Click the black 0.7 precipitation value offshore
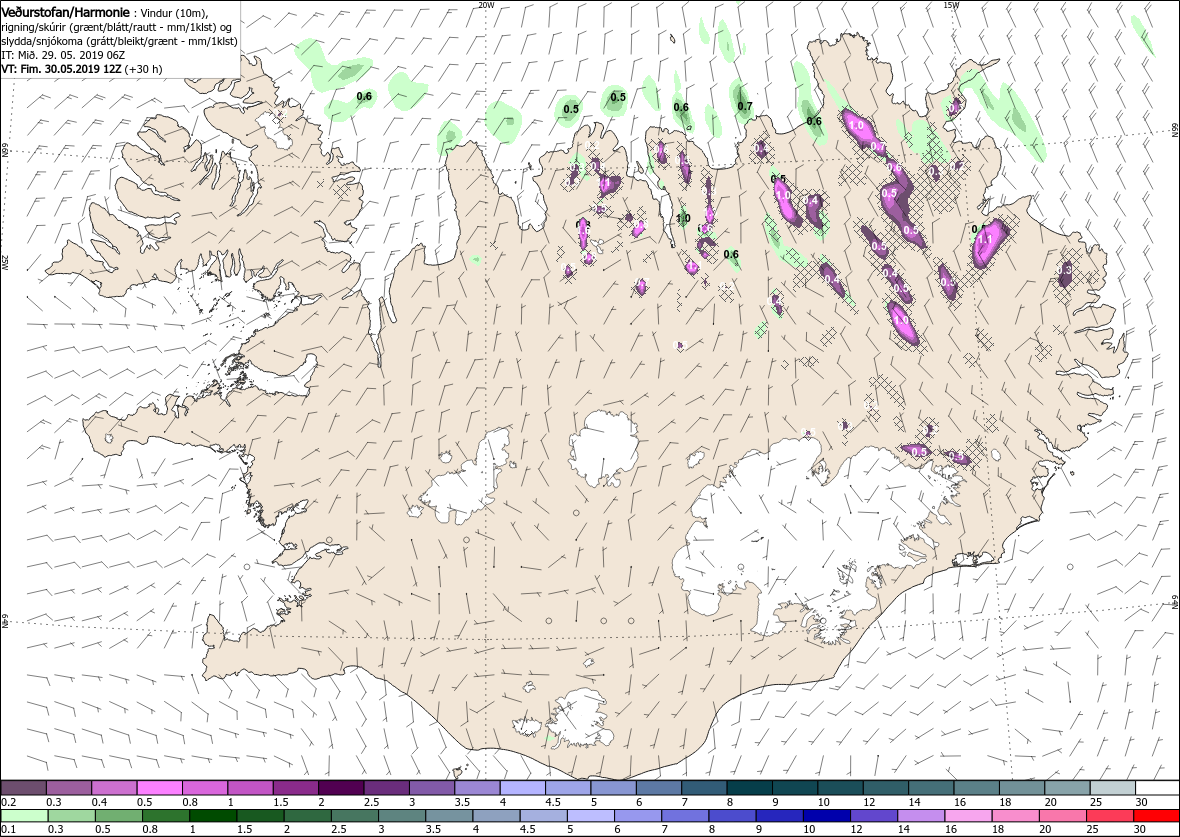Viewport: 1180px width, 837px height. (x=745, y=106)
